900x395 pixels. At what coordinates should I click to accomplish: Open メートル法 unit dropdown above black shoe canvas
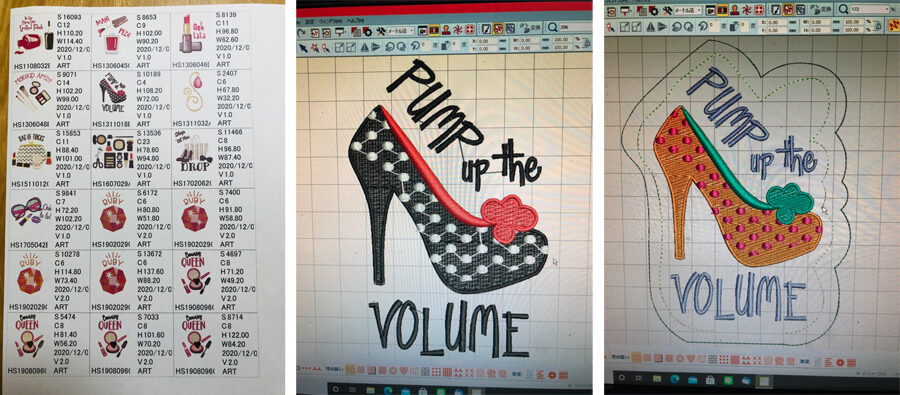pyautogui.click(x=401, y=30)
